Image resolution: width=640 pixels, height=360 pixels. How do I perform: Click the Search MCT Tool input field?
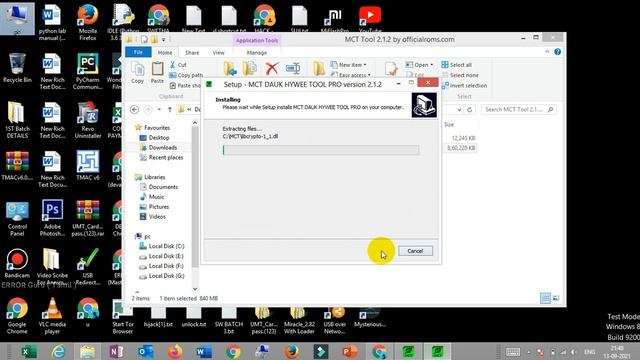(x=519, y=109)
